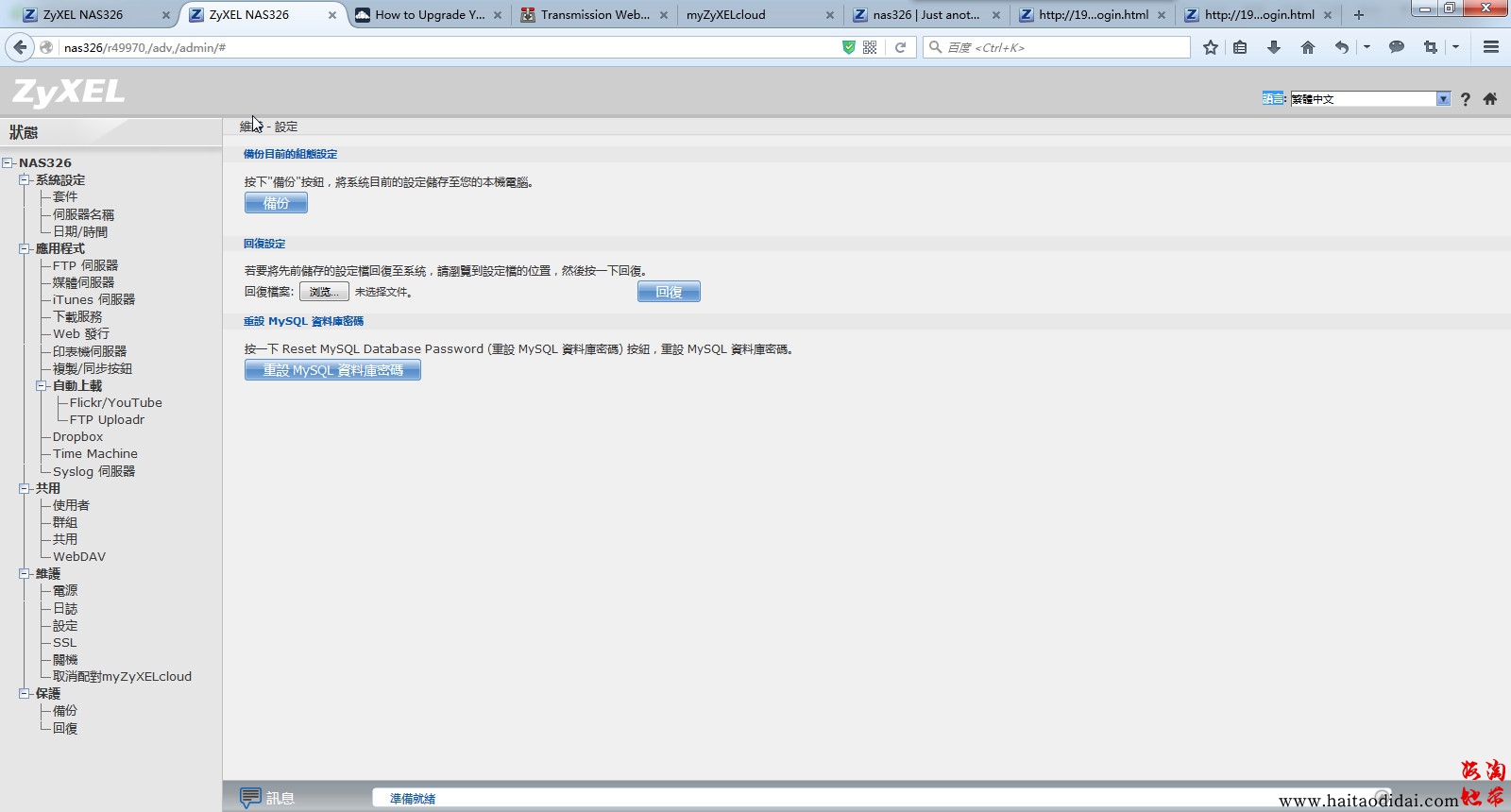
Task: Open the language selection dropdown
Action: point(1443,99)
